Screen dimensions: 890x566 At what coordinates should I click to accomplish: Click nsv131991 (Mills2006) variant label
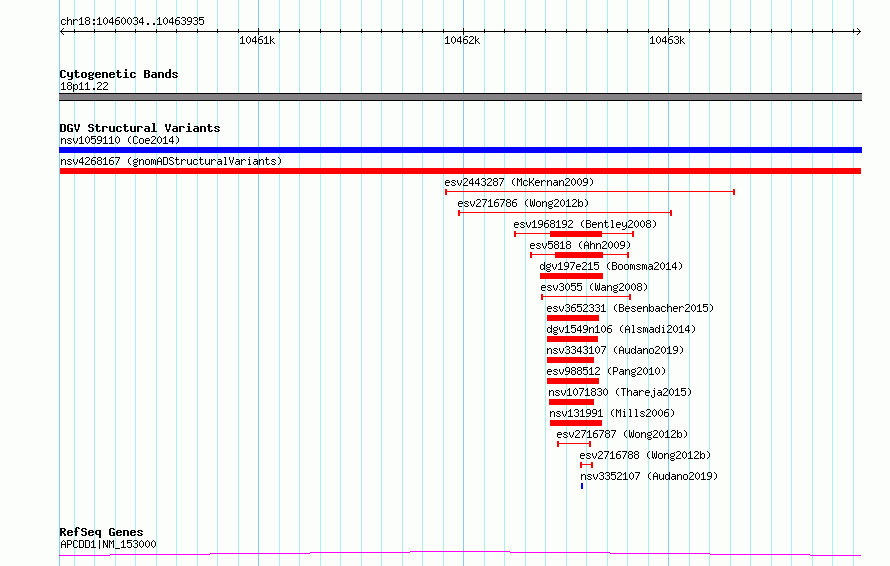click(612, 413)
